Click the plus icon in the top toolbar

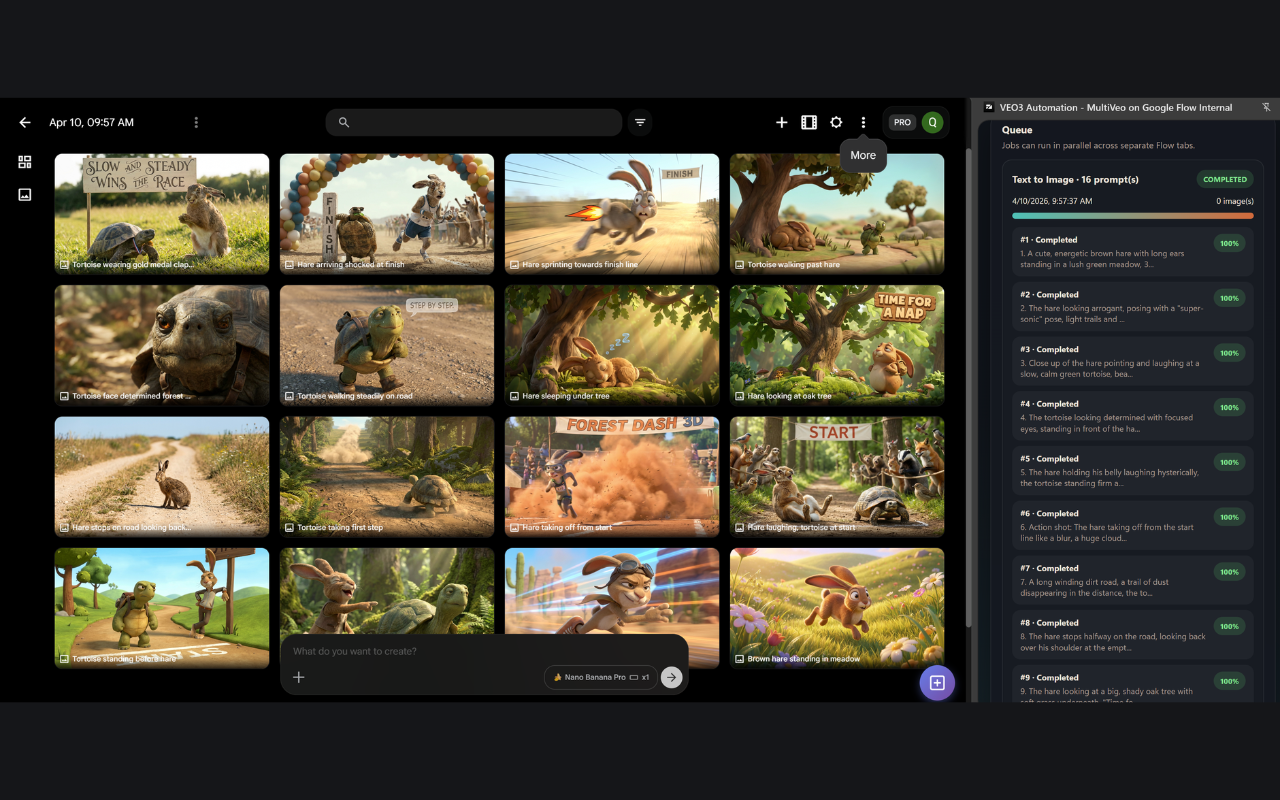pos(782,122)
